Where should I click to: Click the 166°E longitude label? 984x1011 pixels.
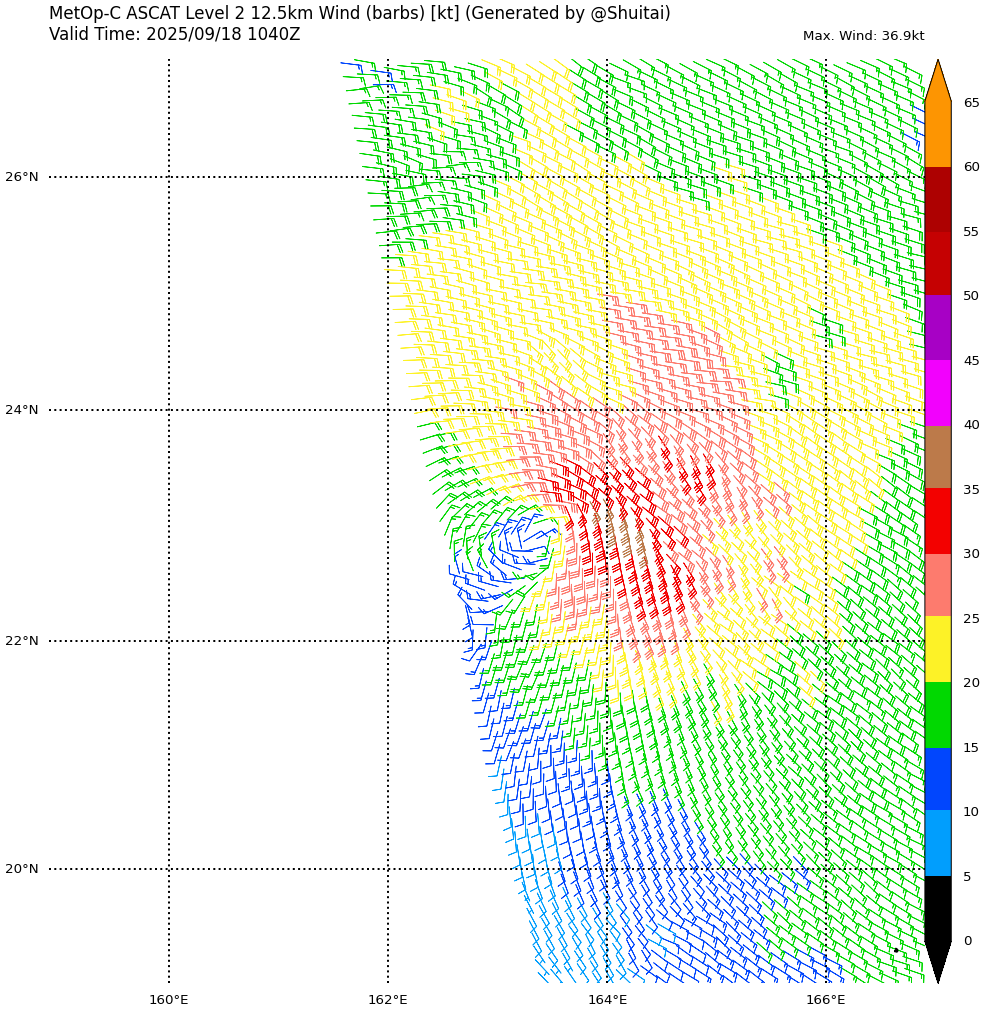coord(826,1000)
